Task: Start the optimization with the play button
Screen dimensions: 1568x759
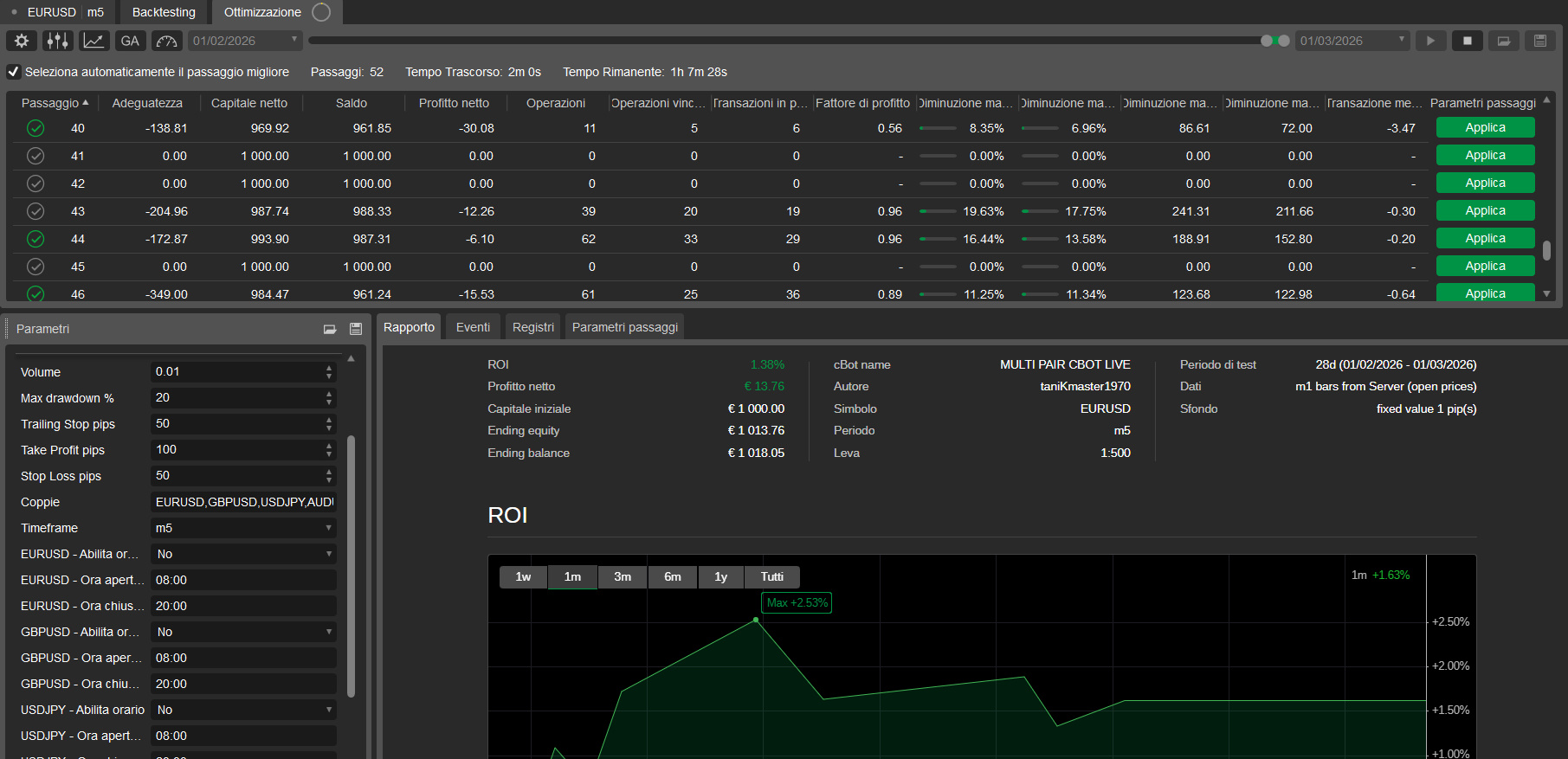Action: tap(1431, 41)
